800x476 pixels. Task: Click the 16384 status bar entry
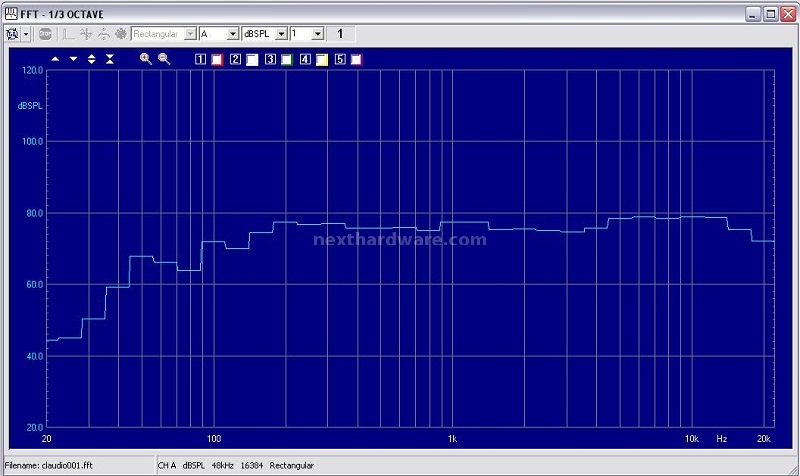(x=252, y=465)
